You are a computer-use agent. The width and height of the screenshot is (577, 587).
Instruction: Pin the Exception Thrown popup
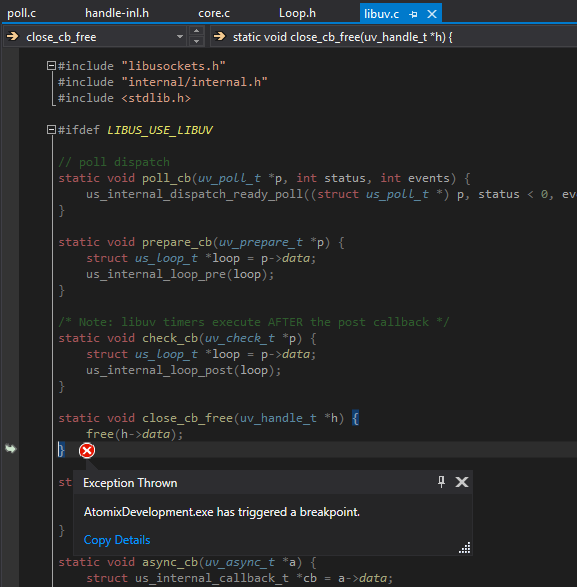click(441, 482)
